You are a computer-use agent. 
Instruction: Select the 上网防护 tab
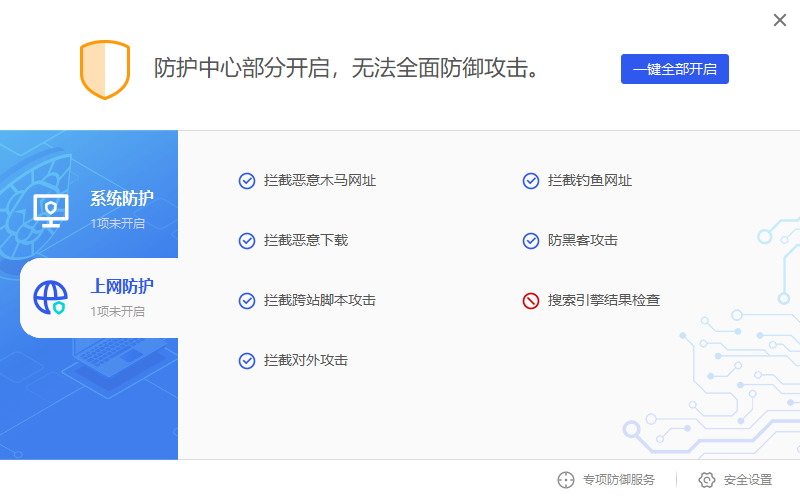click(121, 287)
